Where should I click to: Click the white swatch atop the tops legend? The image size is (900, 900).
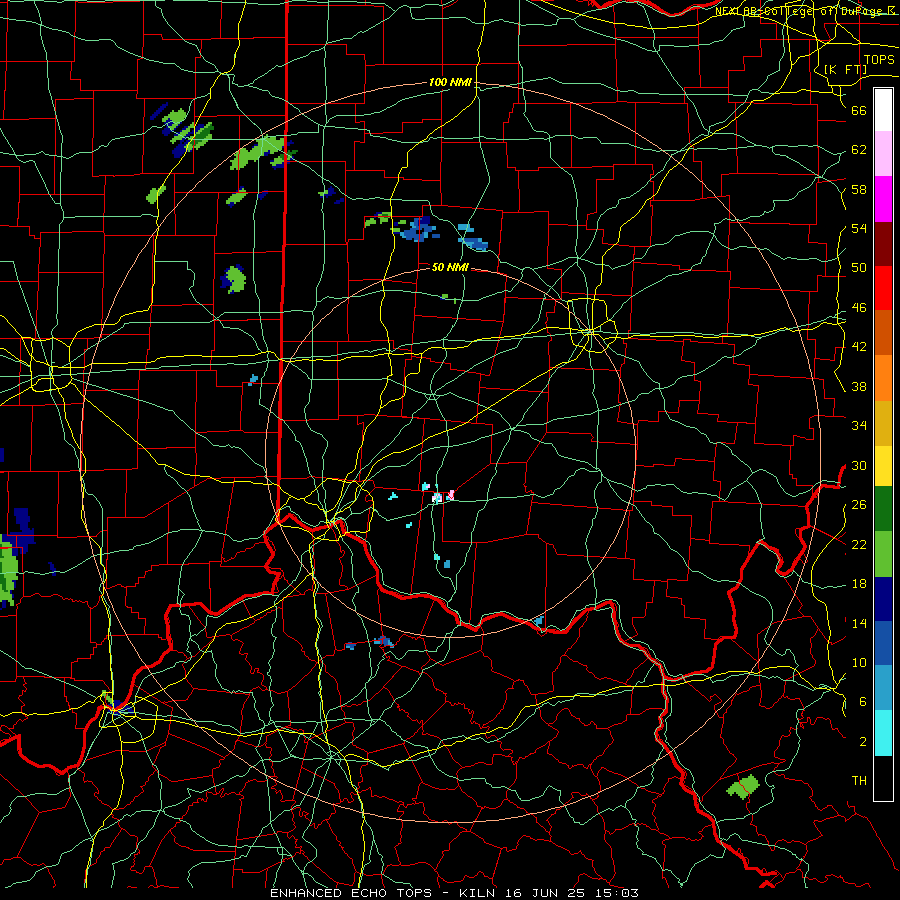point(883,110)
